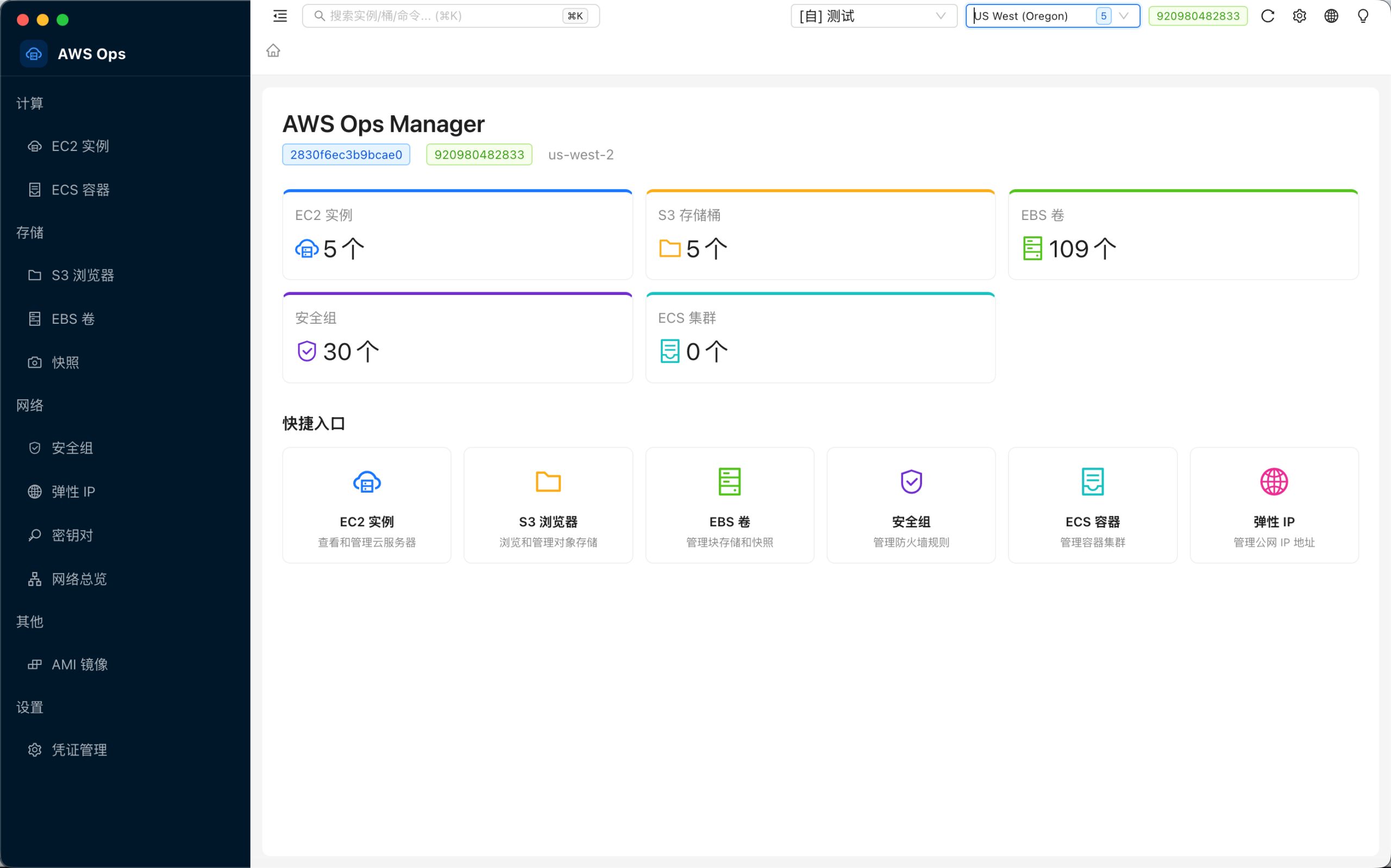Click the 网络 sidebar group label
The height and width of the screenshot is (868, 1391).
[x=30, y=406]
